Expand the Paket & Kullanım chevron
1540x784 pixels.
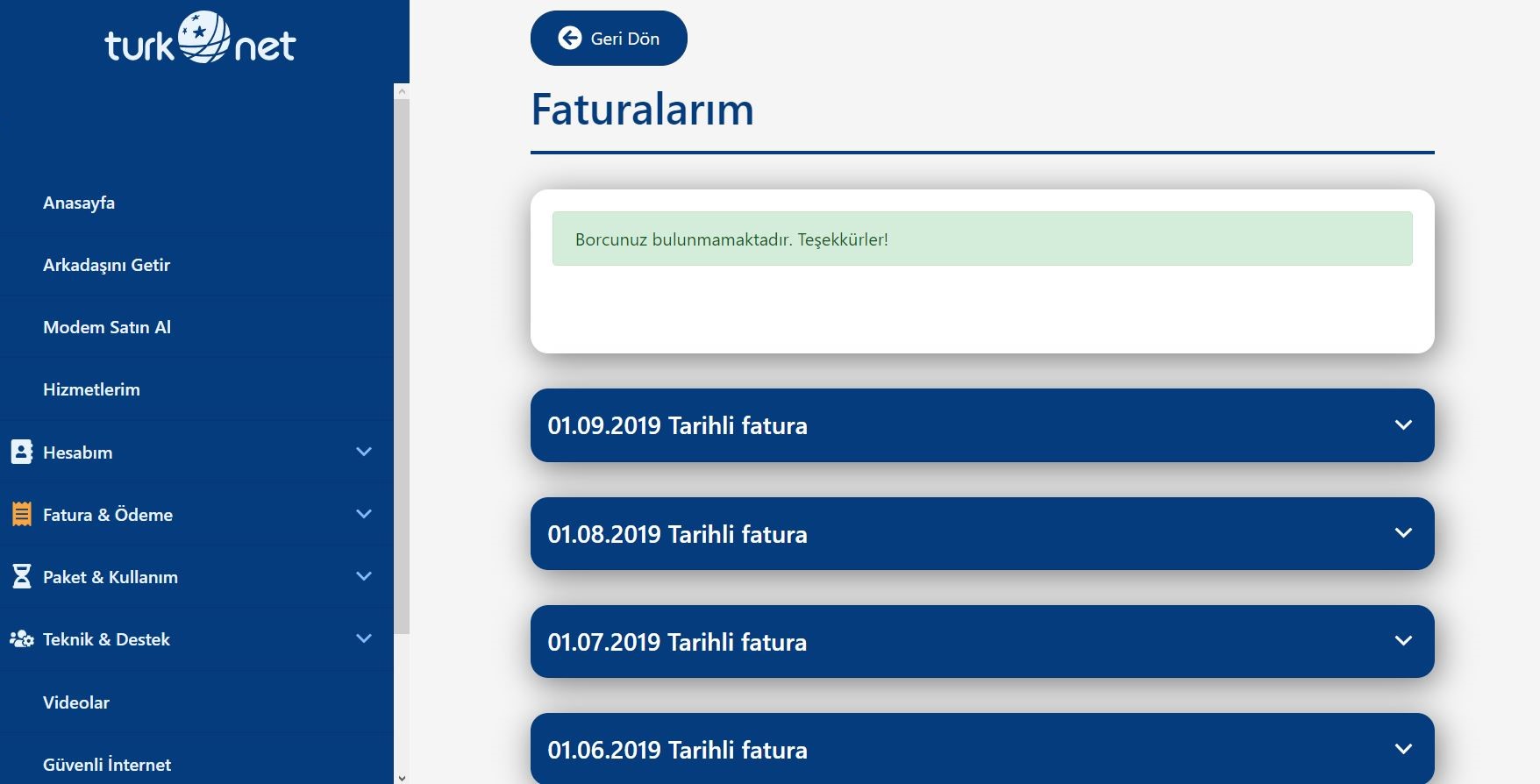pyautogui.click(x=364, y=576)
